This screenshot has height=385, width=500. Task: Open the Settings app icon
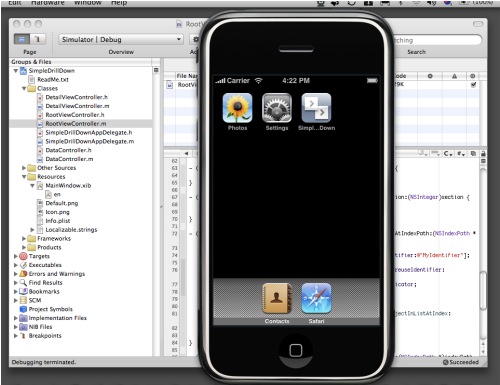pos(277,108)
